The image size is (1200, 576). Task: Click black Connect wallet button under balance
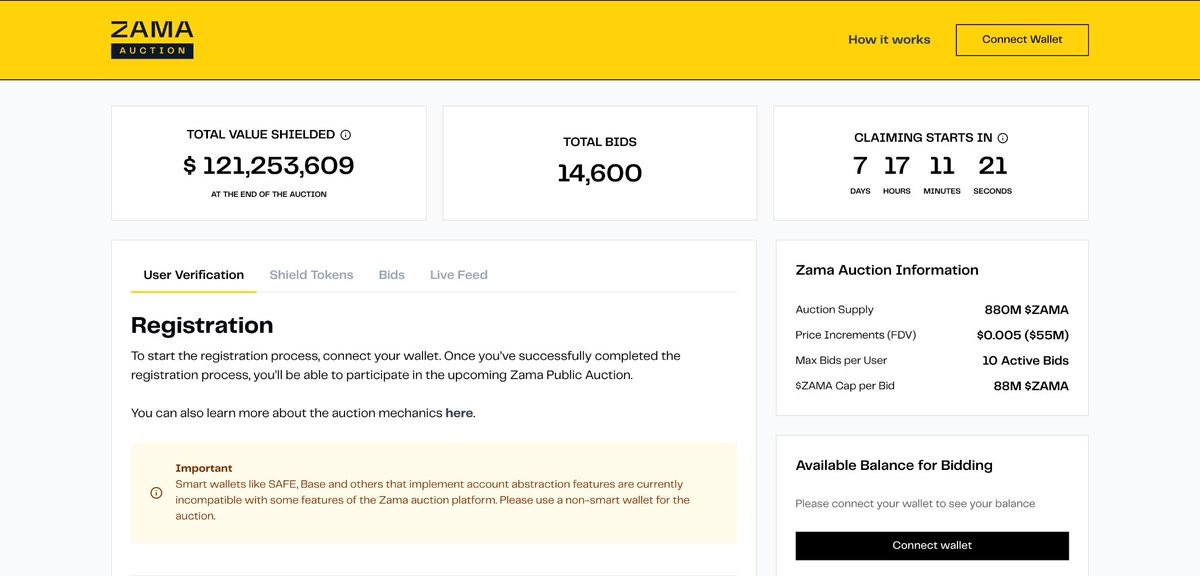932,546
